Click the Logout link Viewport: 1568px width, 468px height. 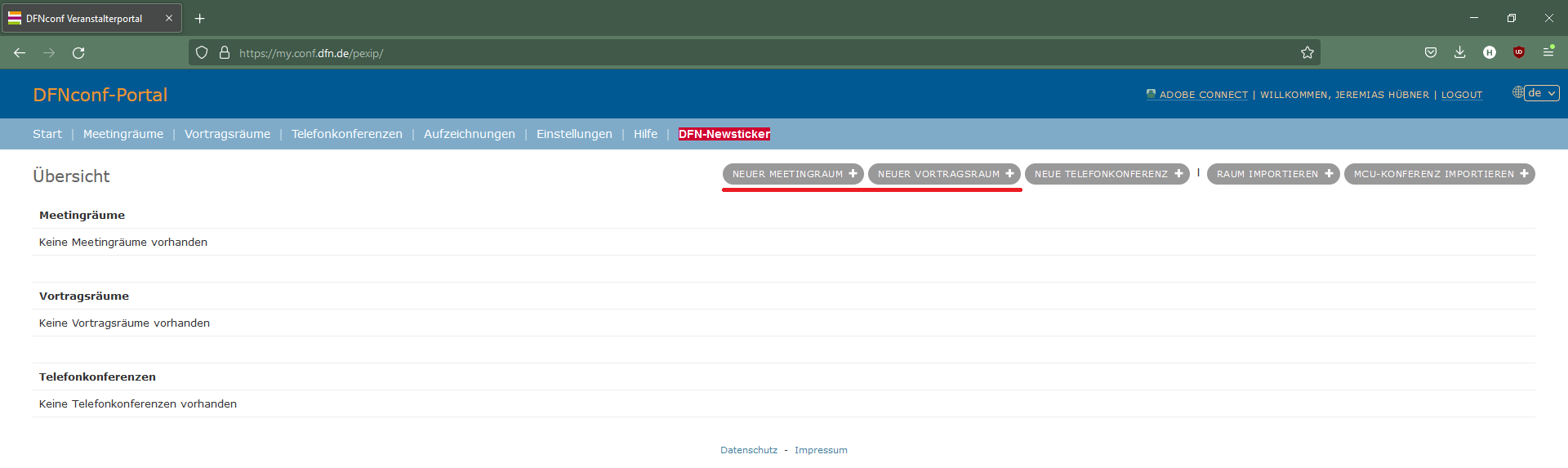tap(1461, 95)
